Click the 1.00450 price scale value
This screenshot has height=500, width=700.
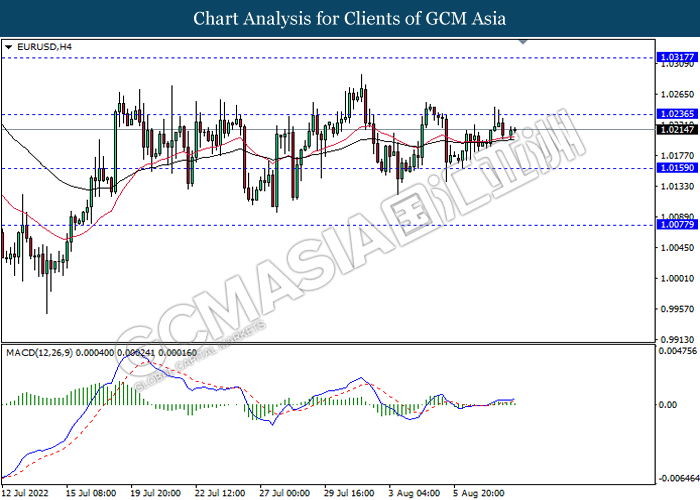point(678,248)
